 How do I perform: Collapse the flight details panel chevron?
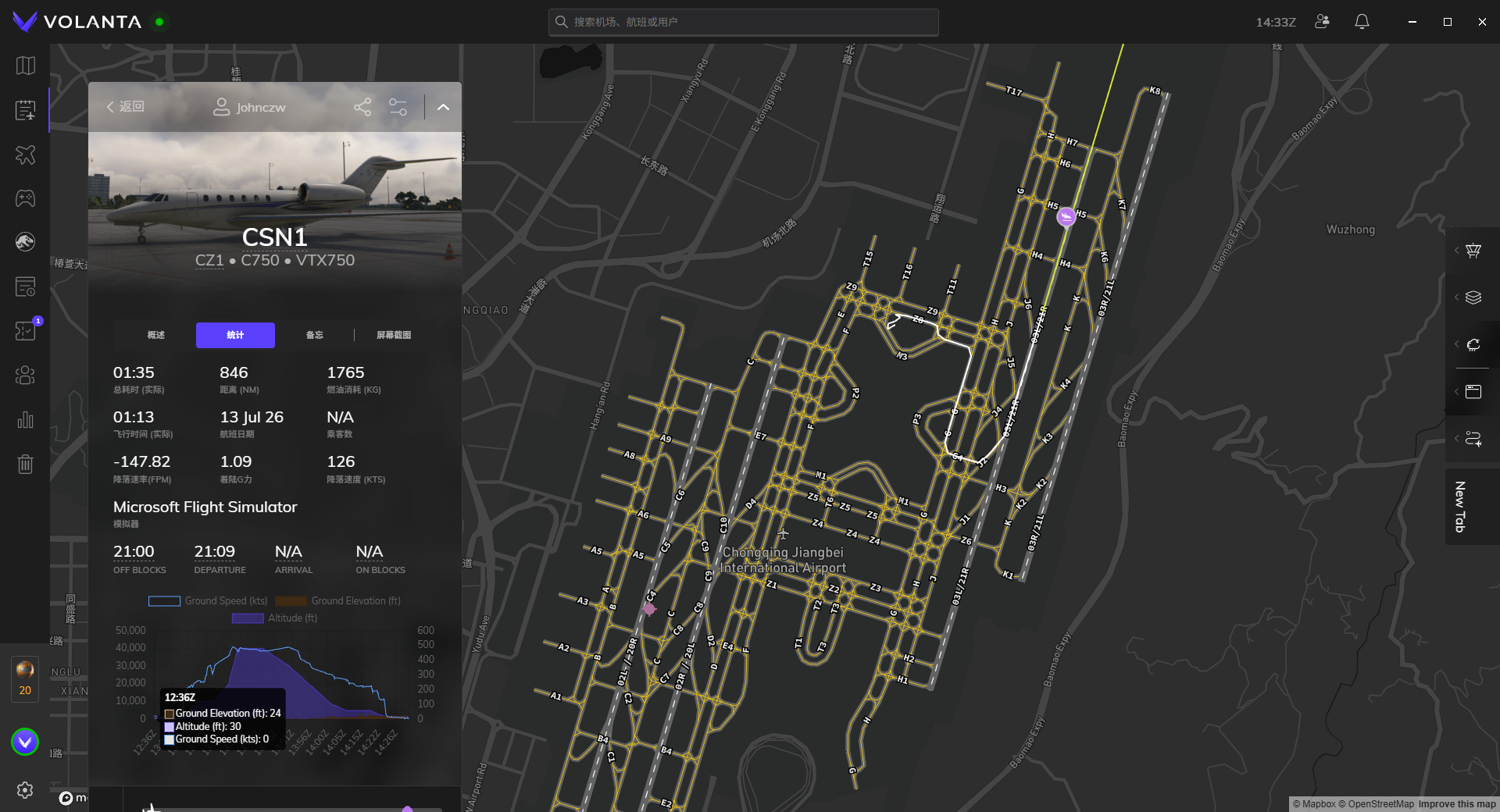[443, 107]
